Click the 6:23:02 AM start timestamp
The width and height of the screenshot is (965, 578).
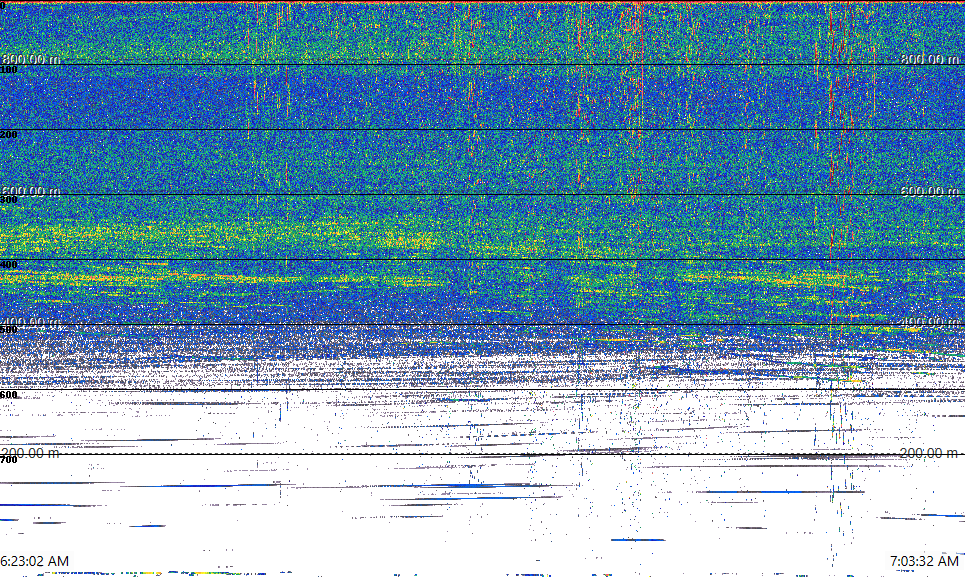click(x=34, y=561)
